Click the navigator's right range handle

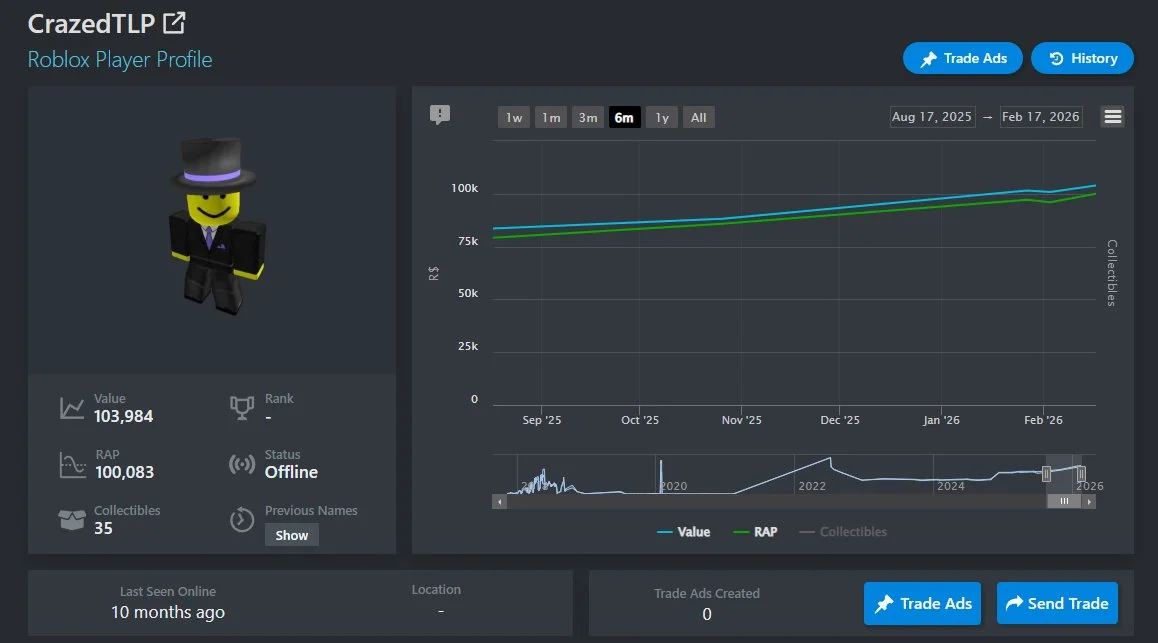point(1081,474)
